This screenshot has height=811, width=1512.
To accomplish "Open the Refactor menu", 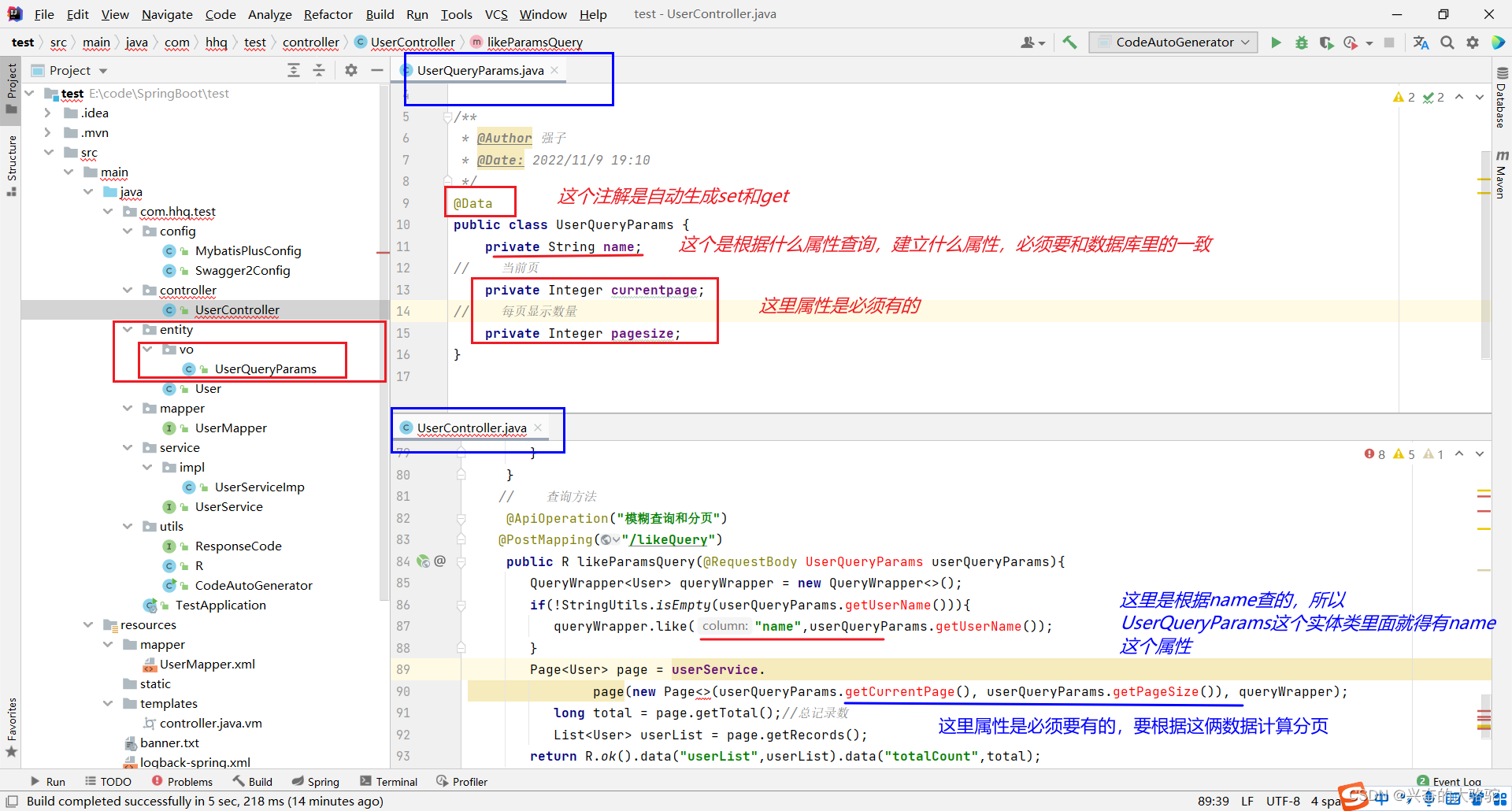I will [328, 13].
